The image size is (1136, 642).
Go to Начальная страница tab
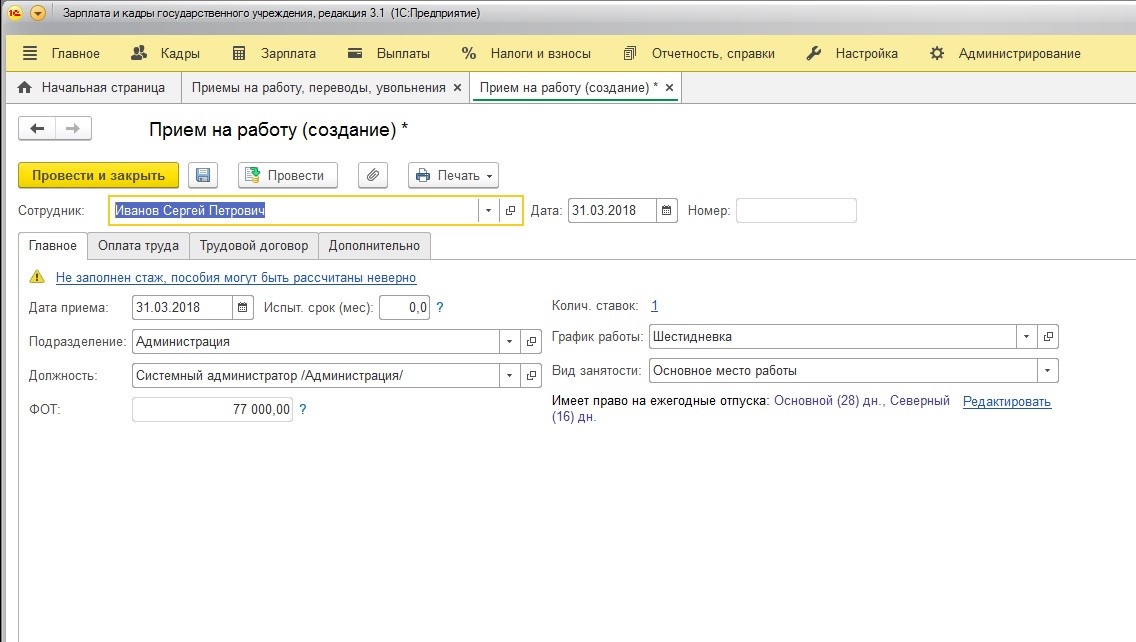pyautogui.click(x=91, y=88)
